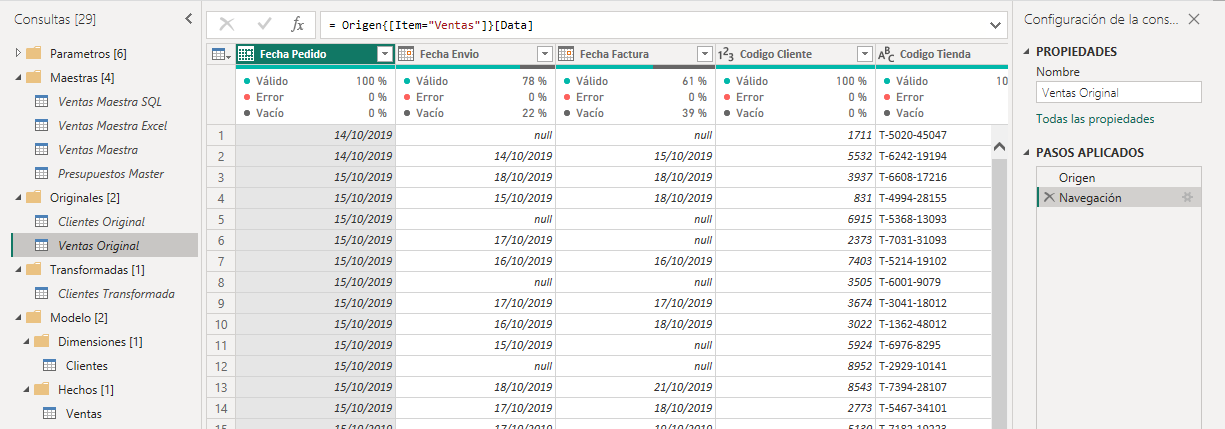This screenshot has width=1225, height=429.
Task: Click the Clientes Transformada table icon
Action: (x=42, y=293)
